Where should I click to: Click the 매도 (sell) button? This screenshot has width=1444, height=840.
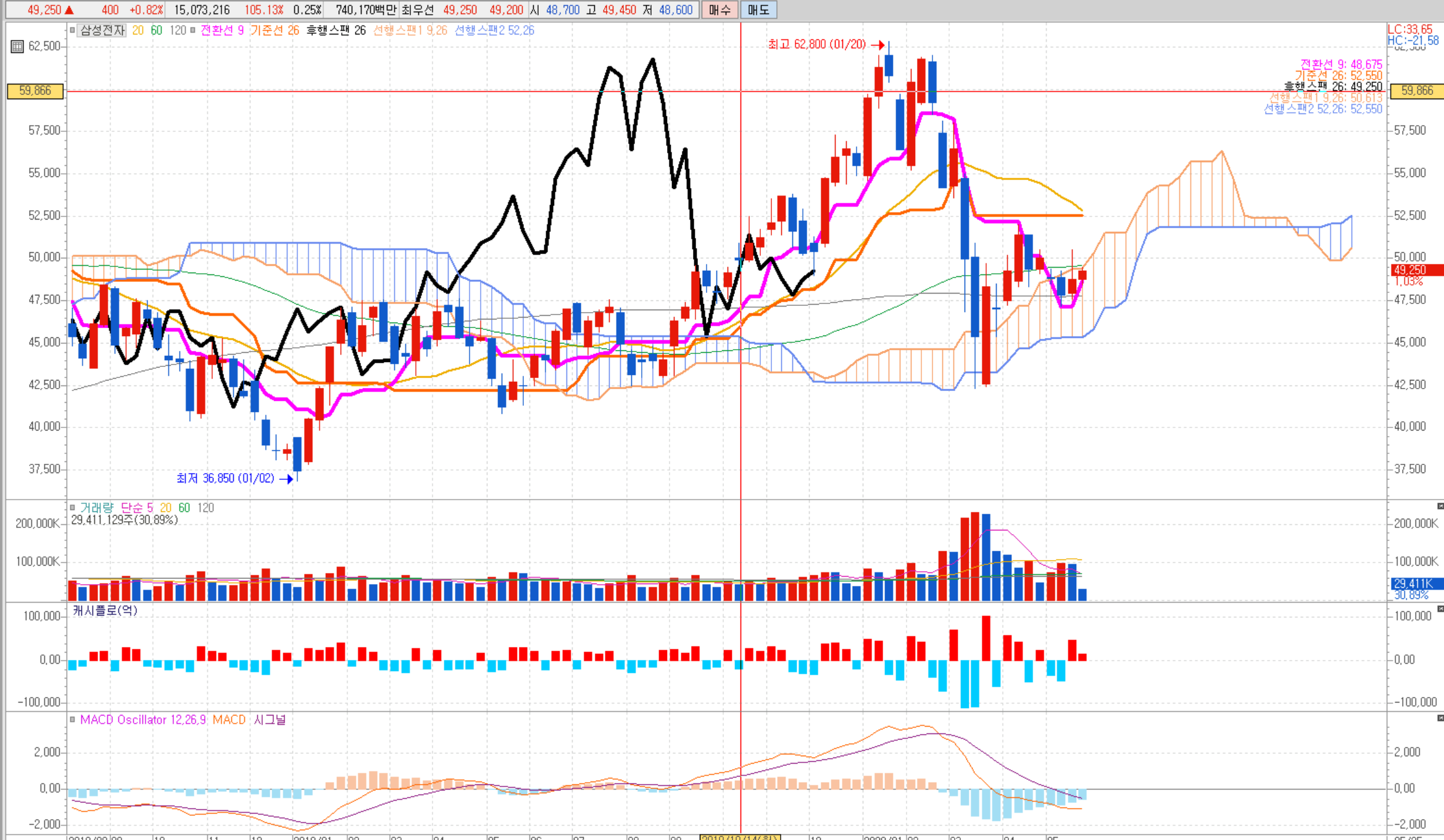[758, 10]
